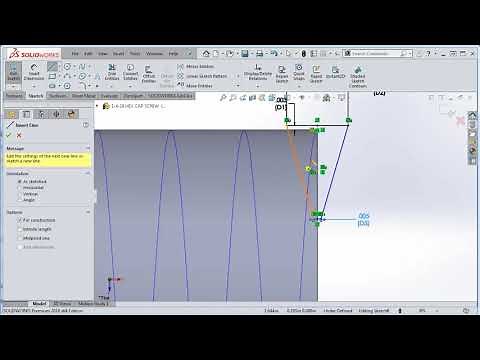
Task: Select the Line sketch tool
Action: tap(52, 67)
